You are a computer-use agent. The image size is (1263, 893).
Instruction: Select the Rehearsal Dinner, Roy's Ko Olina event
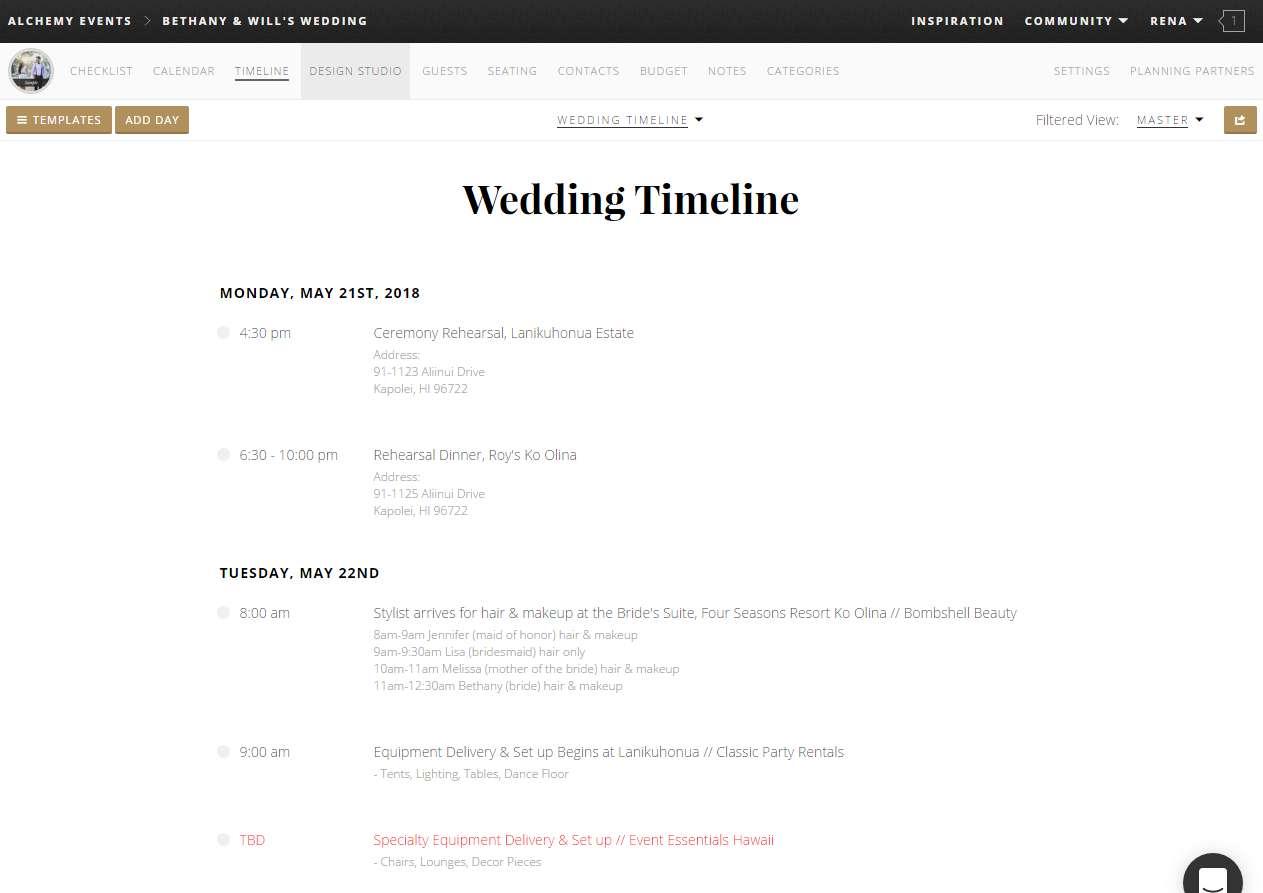pos(475,455)
